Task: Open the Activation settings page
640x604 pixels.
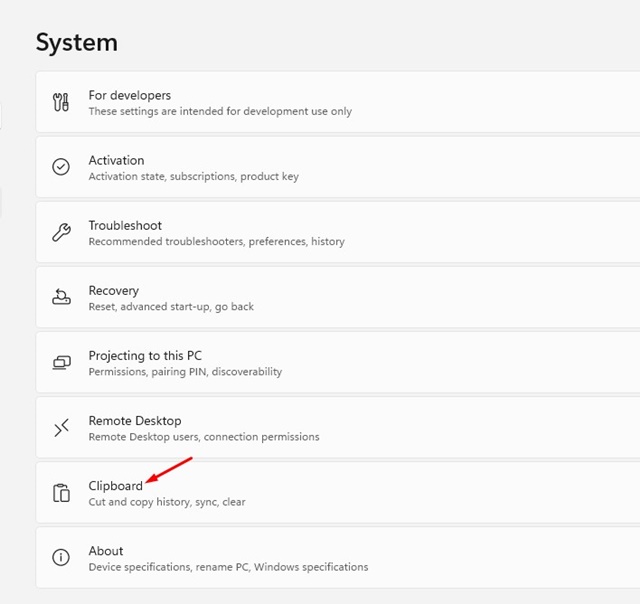Action: [x=116, y=160]
